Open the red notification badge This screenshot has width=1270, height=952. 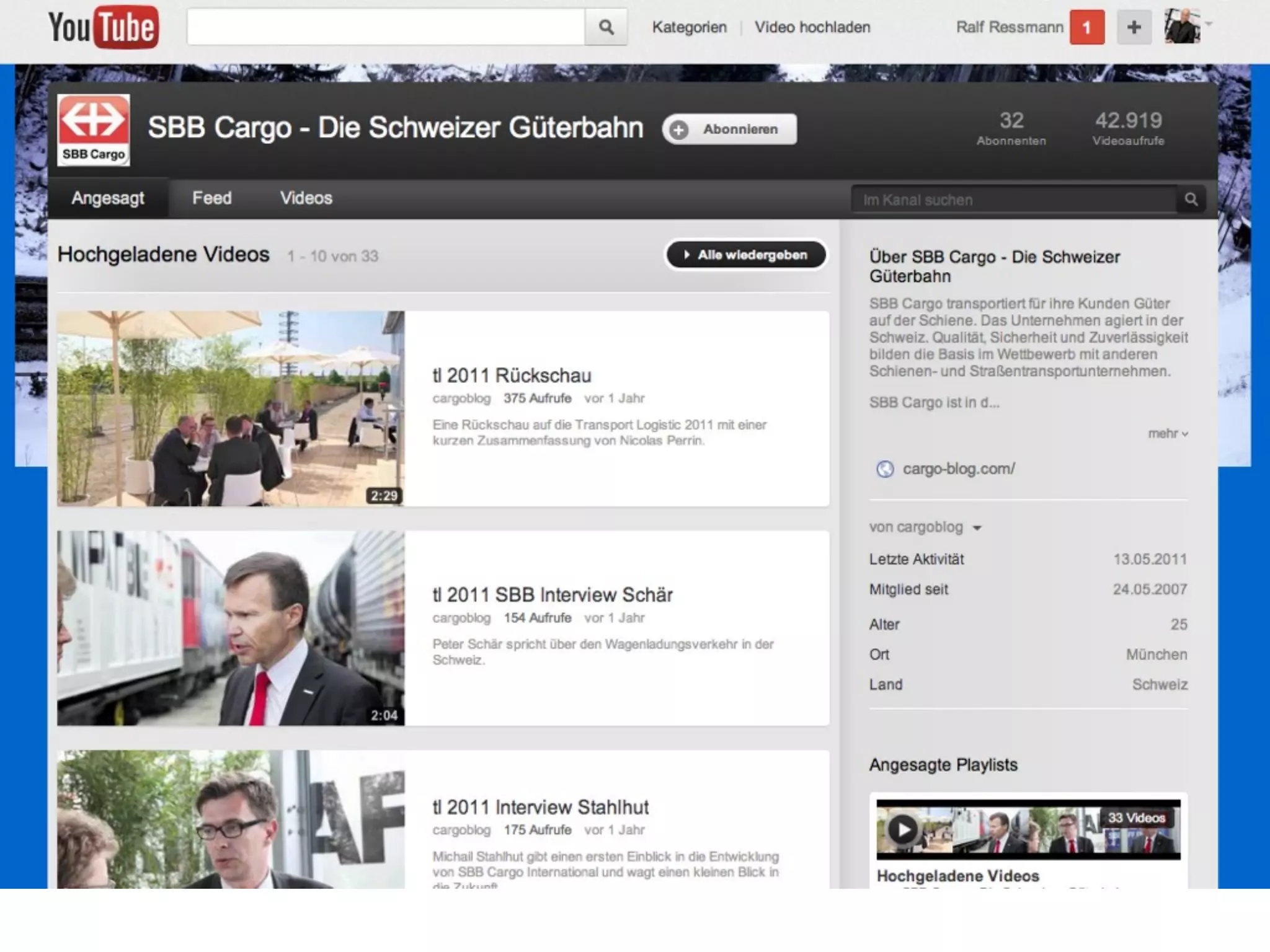pos(1086,27)
